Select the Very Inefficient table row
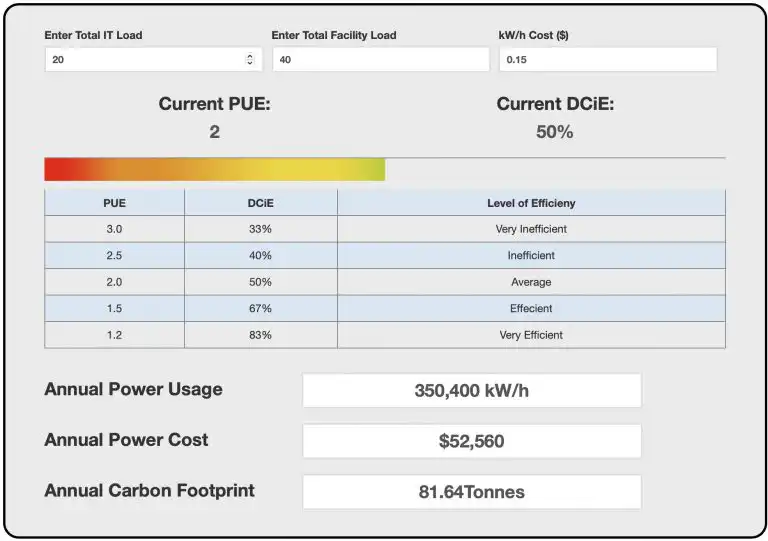The height and width of the screenshot is (541, 768). coord(385,229)
